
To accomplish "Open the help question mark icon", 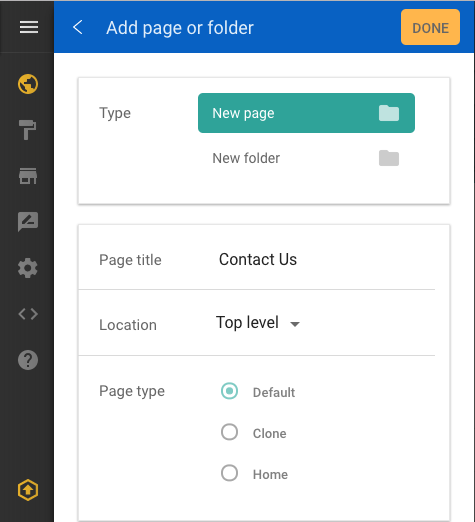I will click(28, 360).
